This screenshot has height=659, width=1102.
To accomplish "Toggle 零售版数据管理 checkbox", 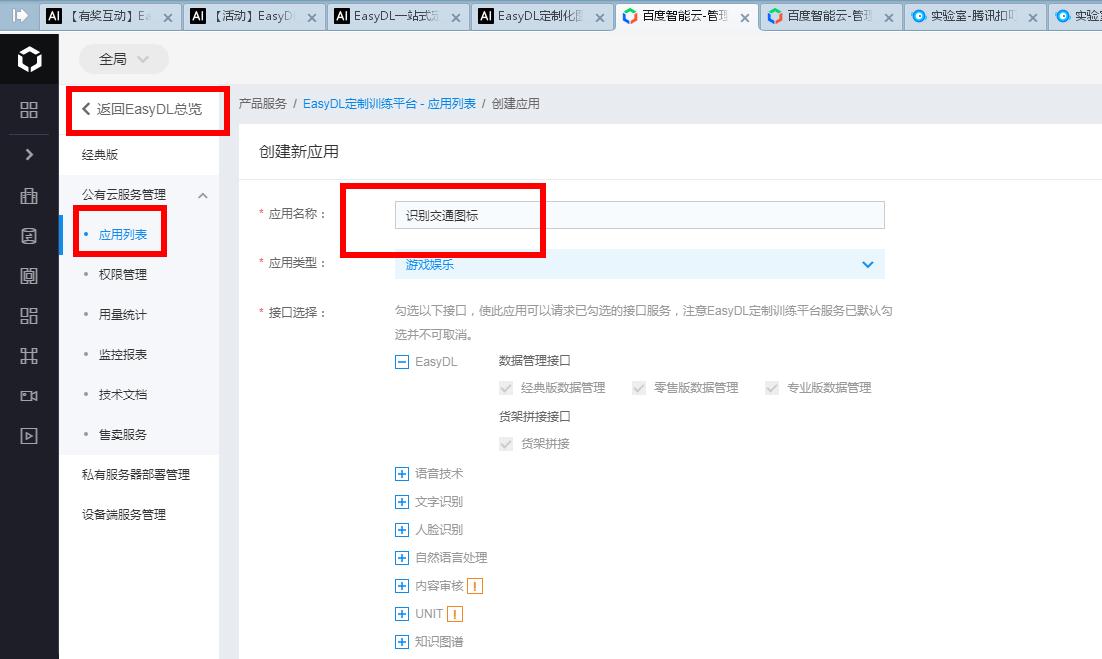I will point(638,388).
